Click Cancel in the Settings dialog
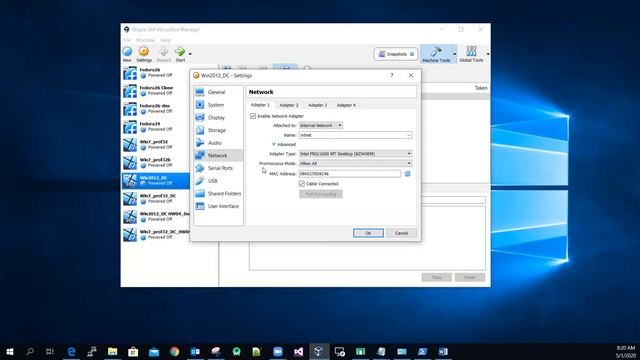 click(401, 233)
